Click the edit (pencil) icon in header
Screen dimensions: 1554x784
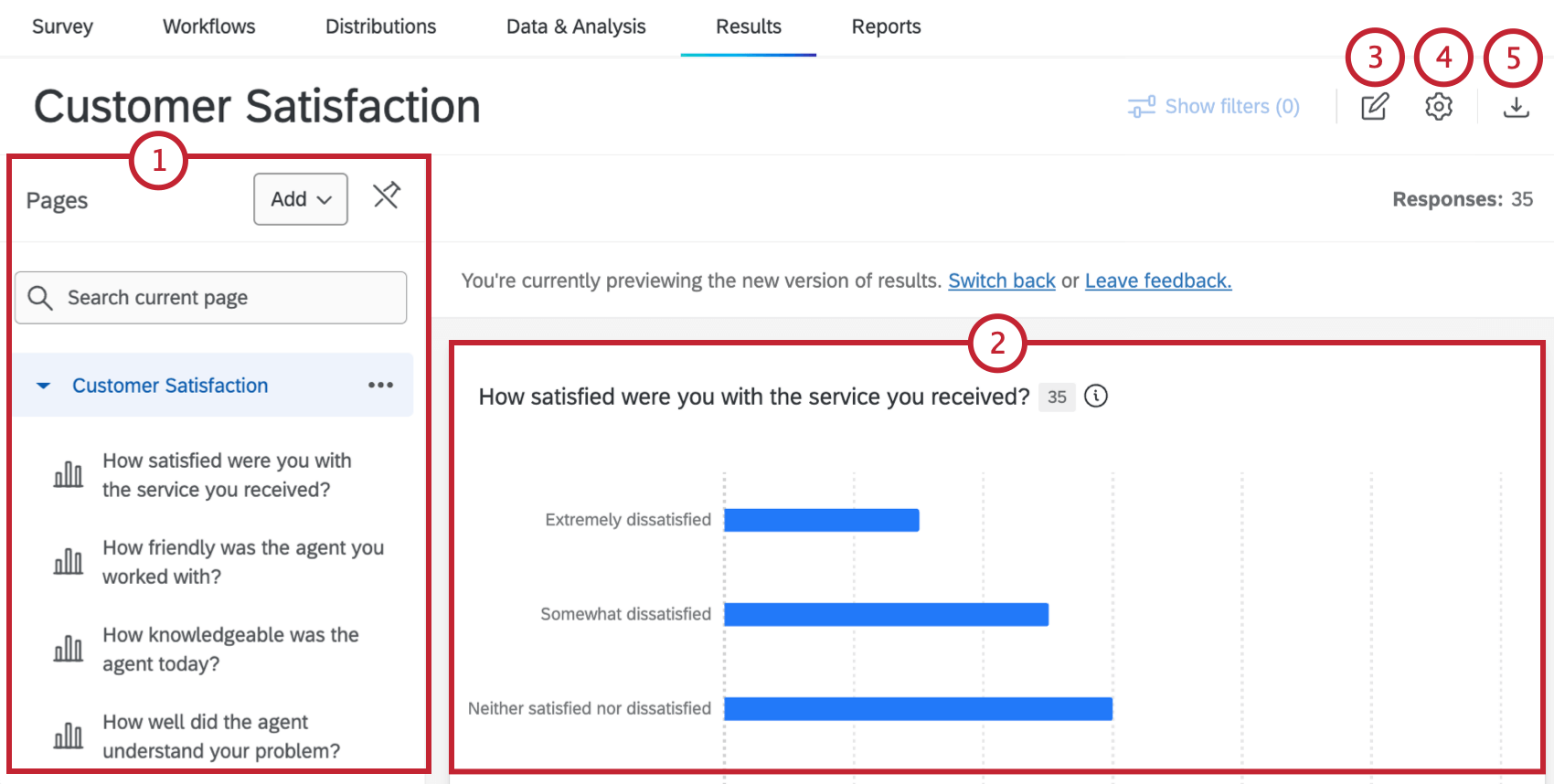click(x=1374, y=107)
